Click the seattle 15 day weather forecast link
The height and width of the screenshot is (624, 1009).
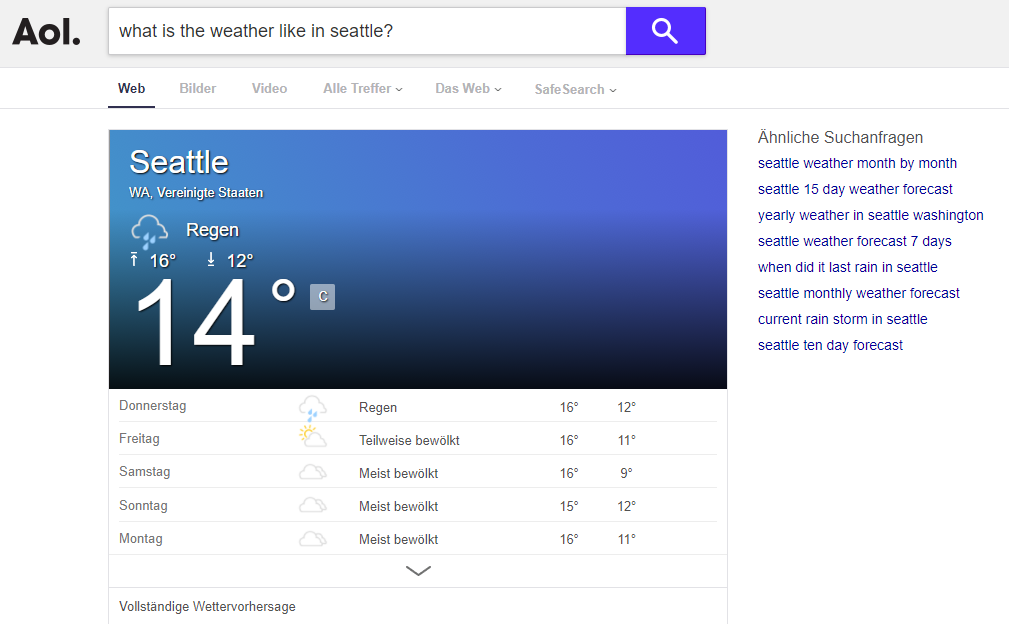click(855, 189)
